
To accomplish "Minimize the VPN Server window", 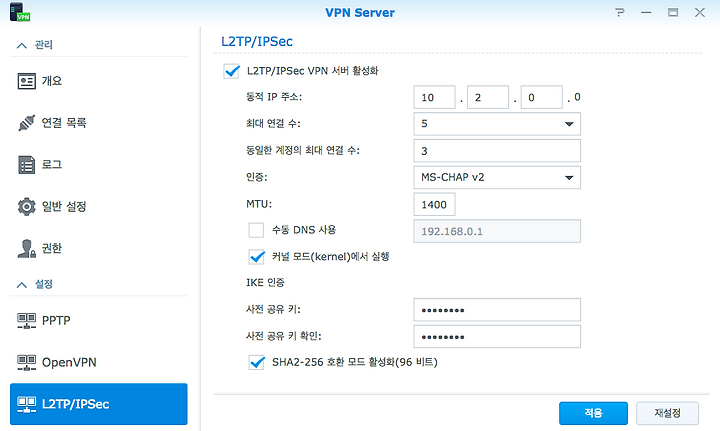I will pos(647,12).
